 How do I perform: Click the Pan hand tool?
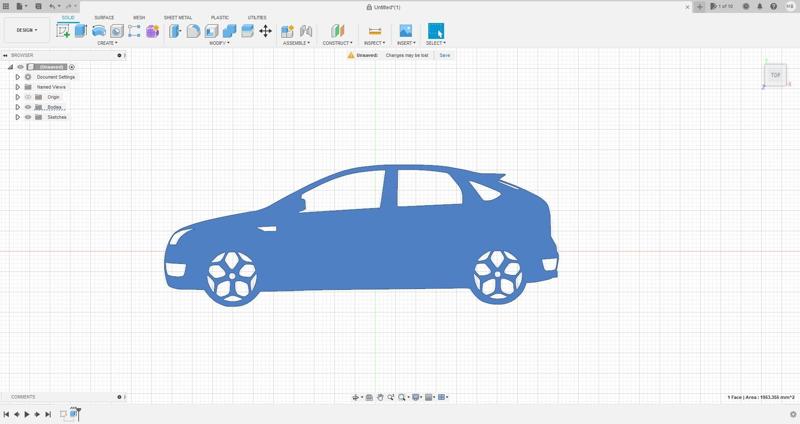coord(380,397)
